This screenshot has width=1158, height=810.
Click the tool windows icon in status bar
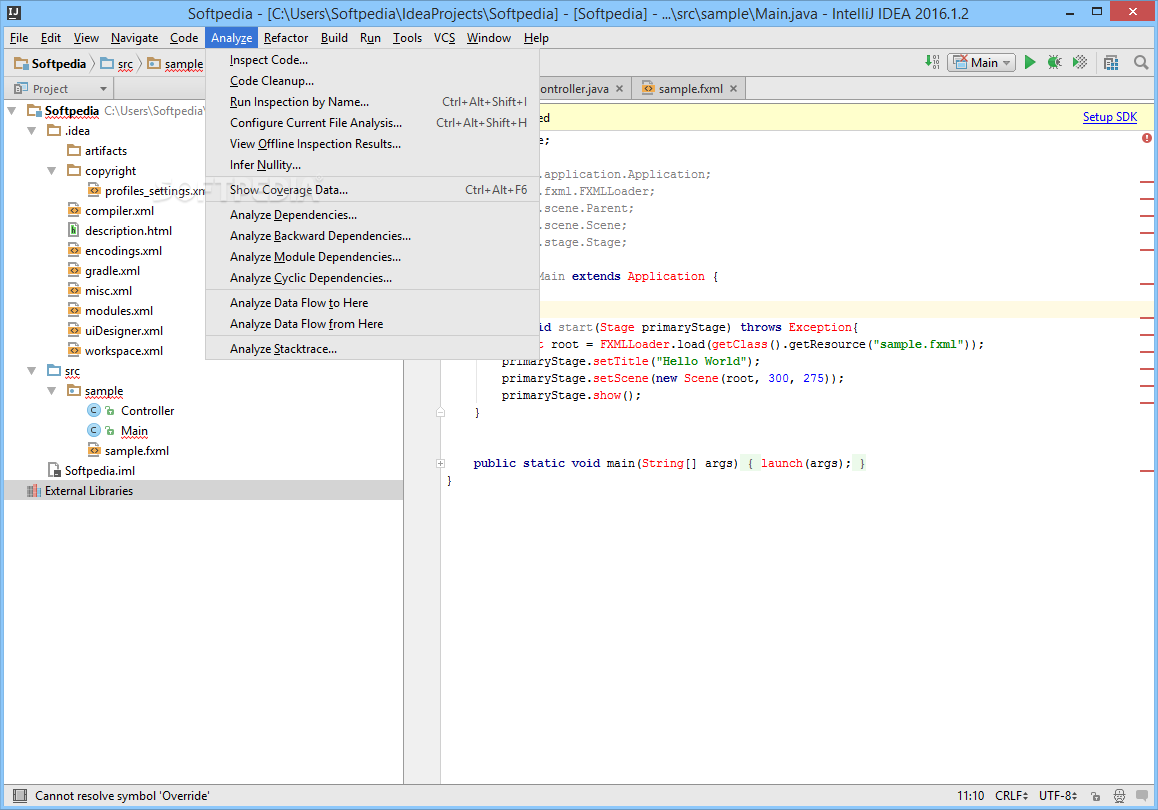tap(20, 795)
